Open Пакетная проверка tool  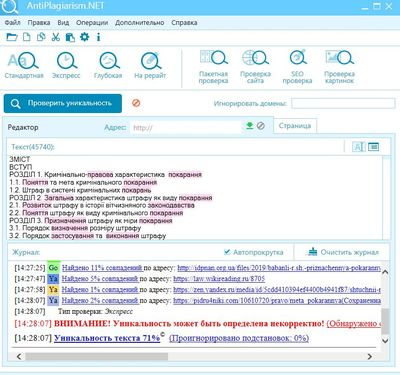pos(213,67)
